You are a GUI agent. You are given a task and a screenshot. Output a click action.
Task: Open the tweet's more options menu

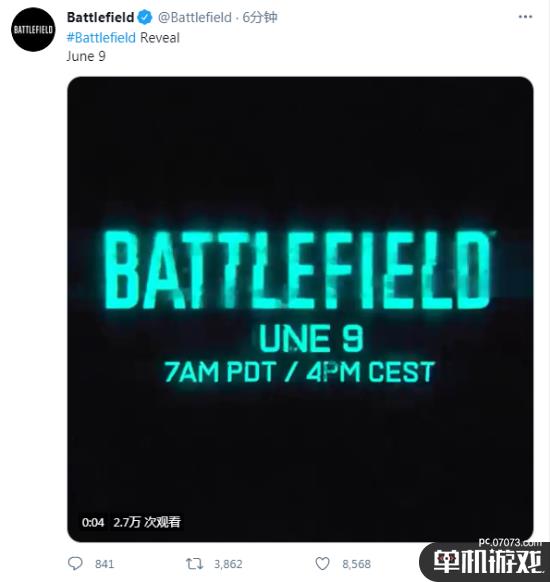point(525,17)
